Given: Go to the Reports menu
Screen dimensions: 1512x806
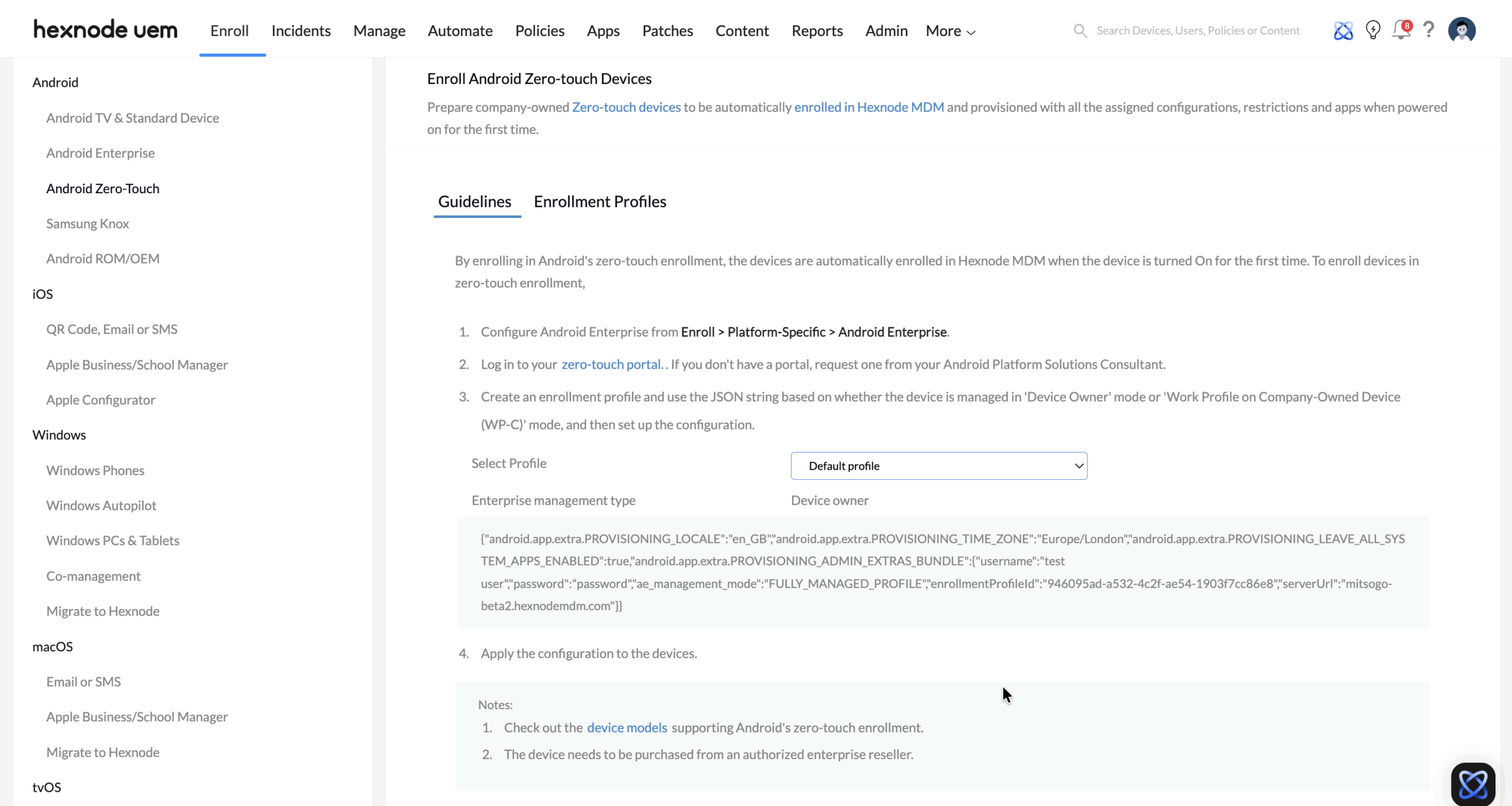Looking at the screenshot, I should (817, 31).
